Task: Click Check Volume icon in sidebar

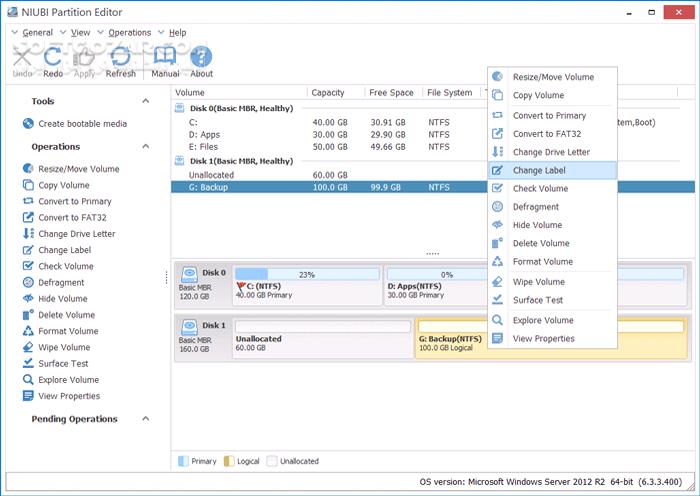Action: click(28, 266)
